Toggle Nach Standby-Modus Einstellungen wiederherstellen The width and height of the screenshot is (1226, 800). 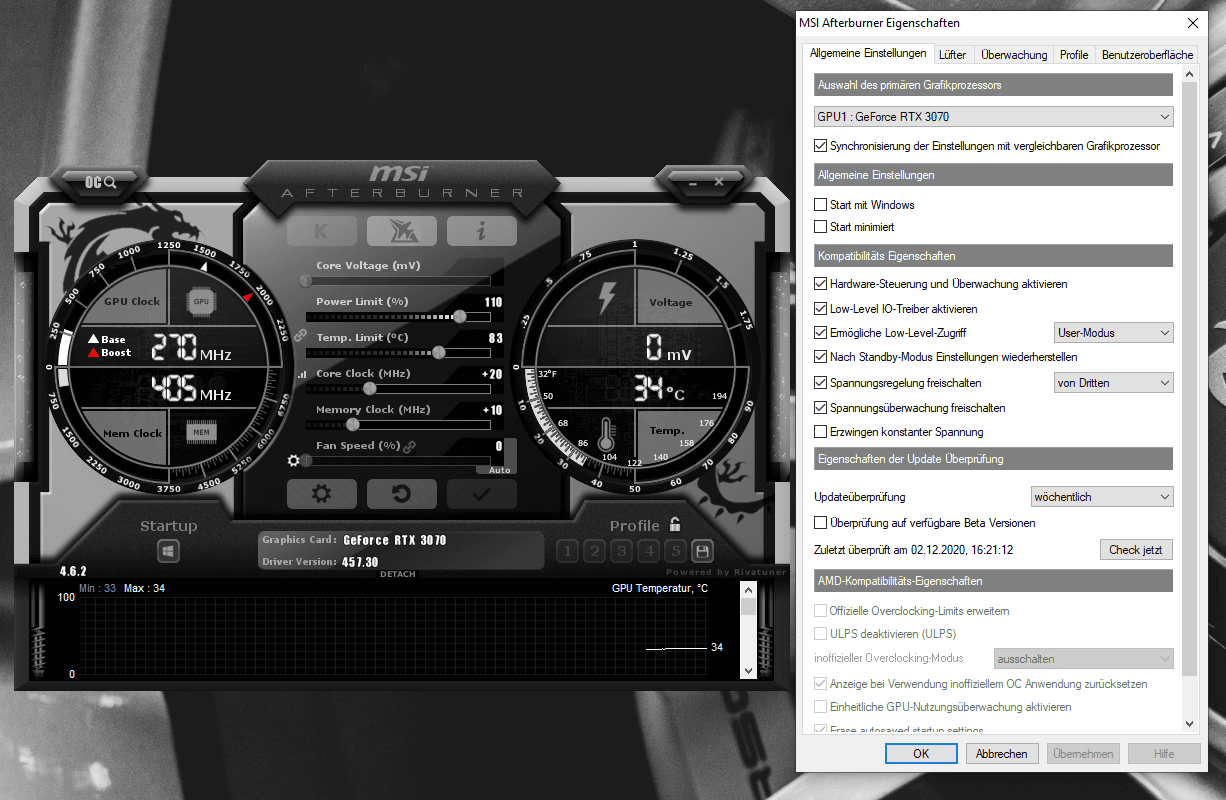point(821,357)
